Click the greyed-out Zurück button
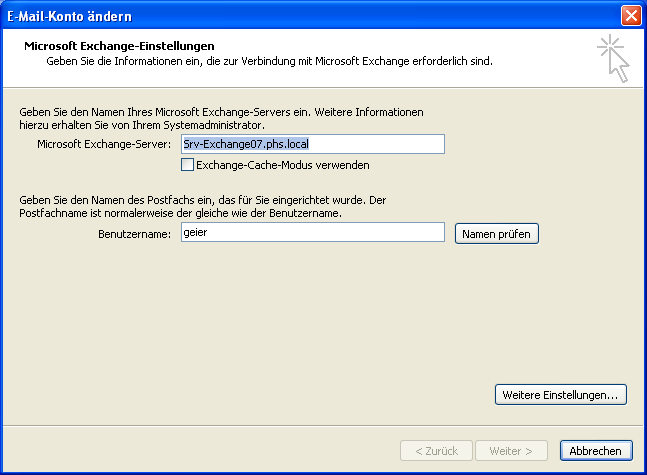The image size is (647, 475). [436, 451]
